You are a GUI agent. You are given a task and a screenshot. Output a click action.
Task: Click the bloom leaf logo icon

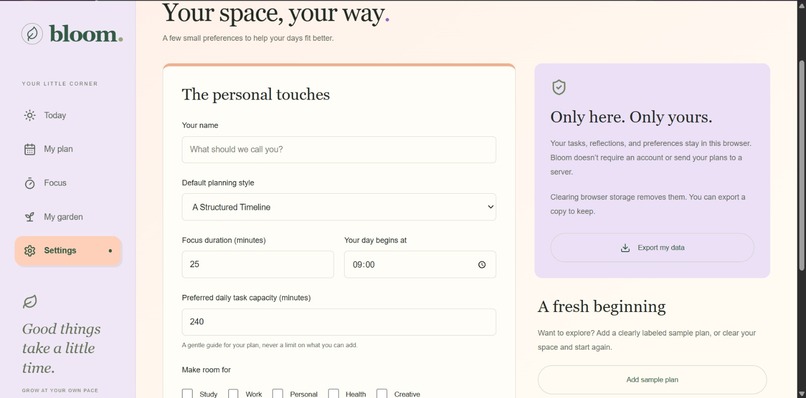coord(32,33)
